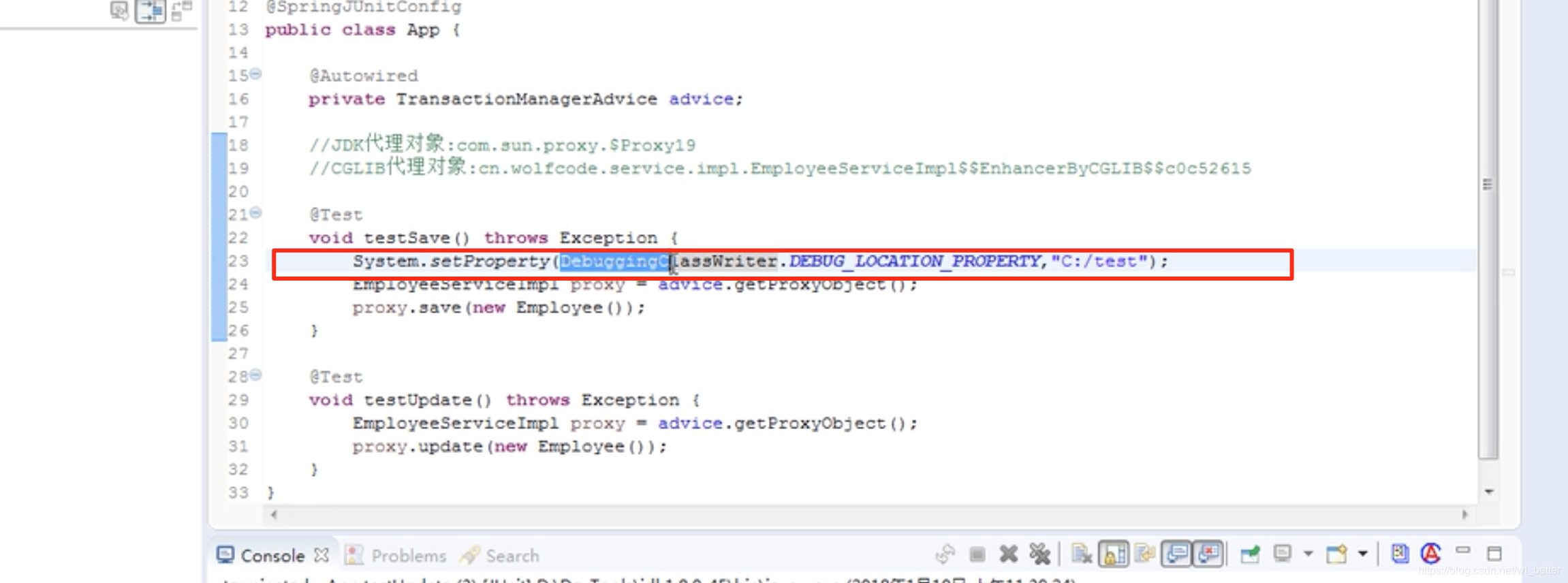Click the Terminate stop square icon
The image size is (1568, 583).
click(977, 554)
